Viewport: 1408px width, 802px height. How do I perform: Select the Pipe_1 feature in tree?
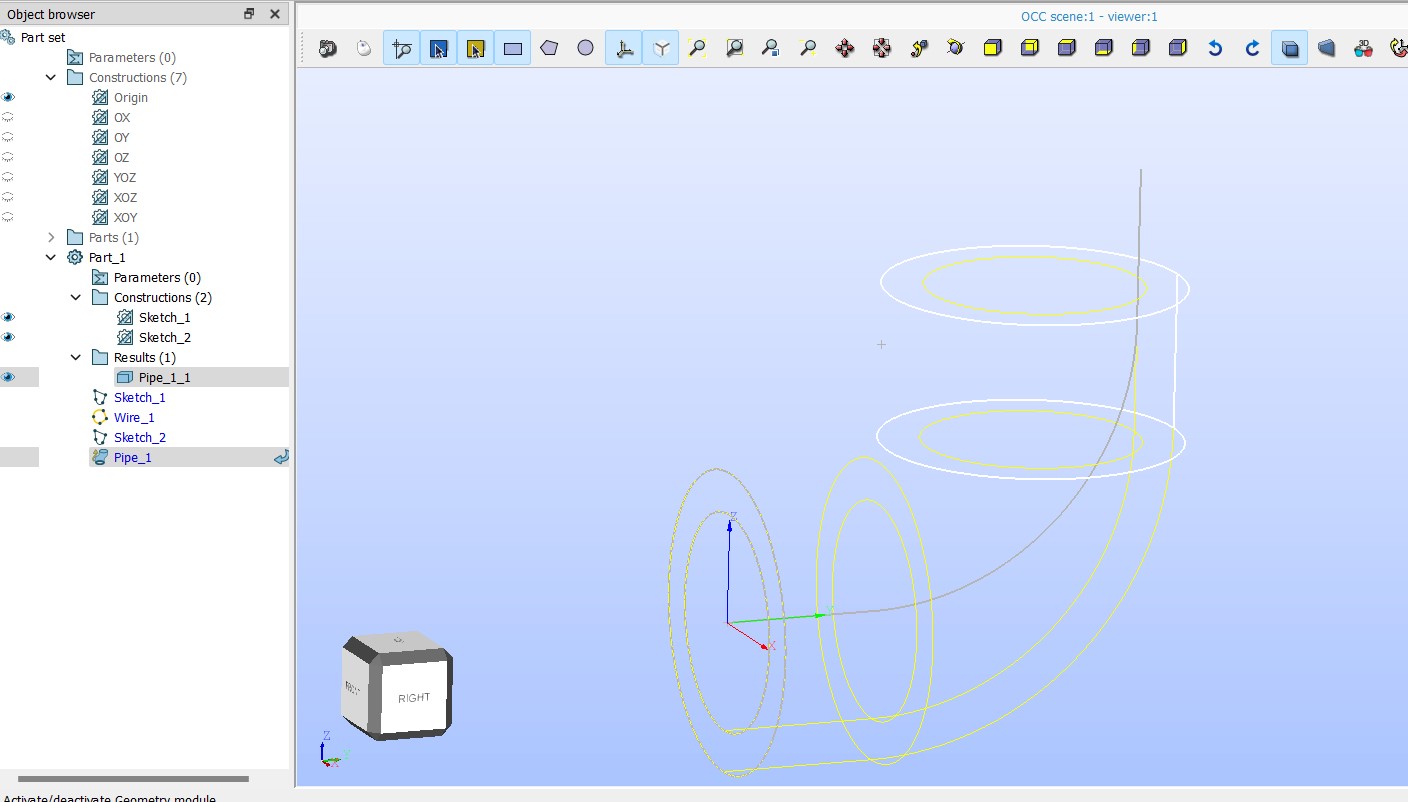(133, 457)
